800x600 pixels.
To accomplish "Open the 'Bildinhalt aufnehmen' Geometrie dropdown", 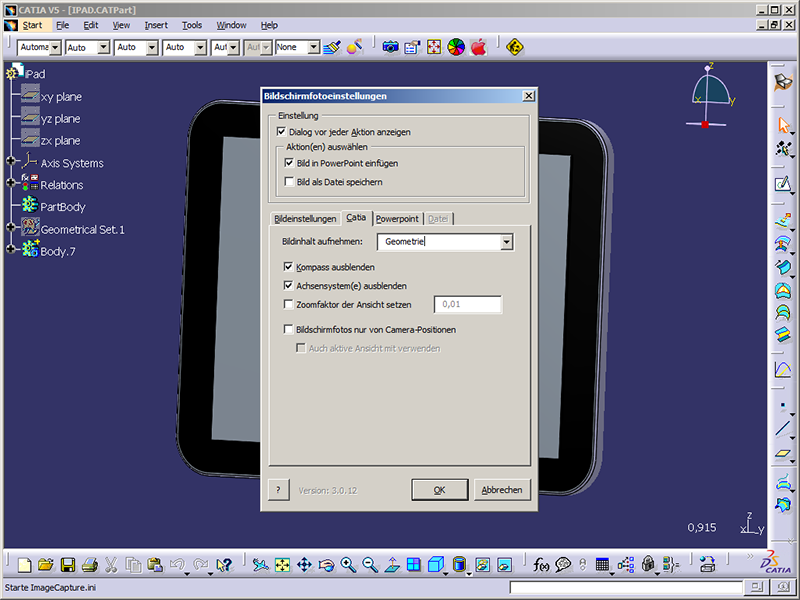I will coord(506,242).
